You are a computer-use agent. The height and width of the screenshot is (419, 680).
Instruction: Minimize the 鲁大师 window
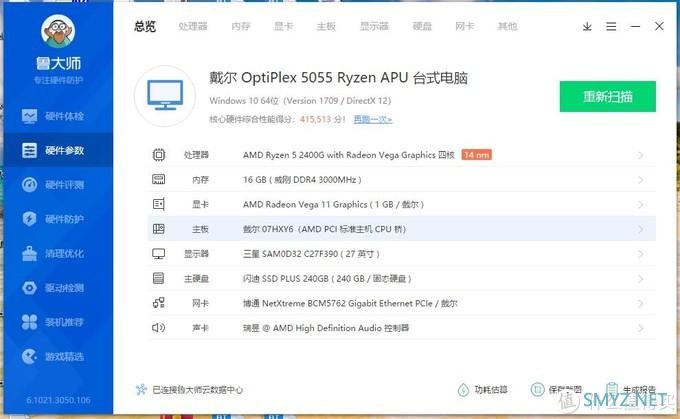coord(635,26)
